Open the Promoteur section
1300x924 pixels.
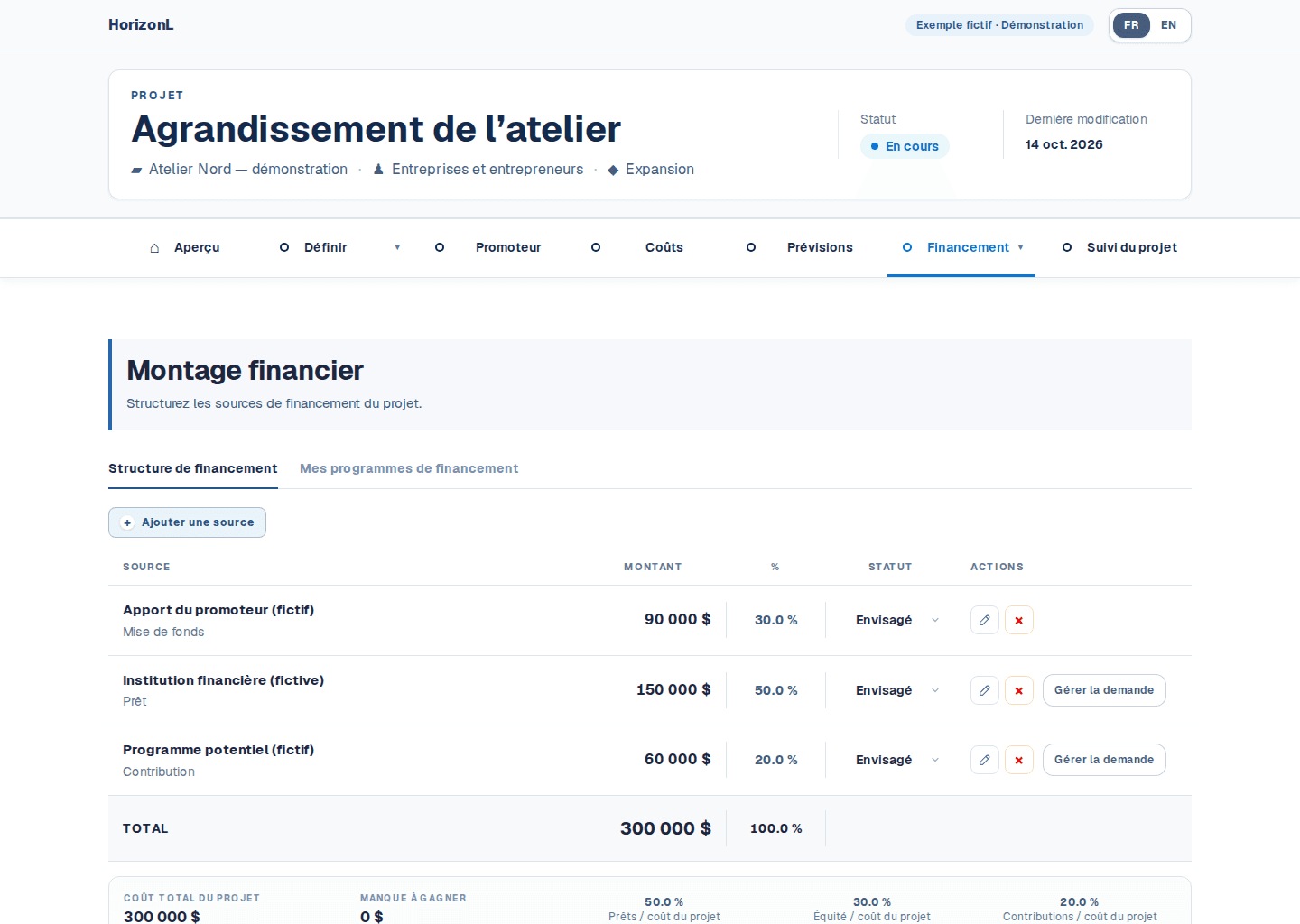coord(508,247)
